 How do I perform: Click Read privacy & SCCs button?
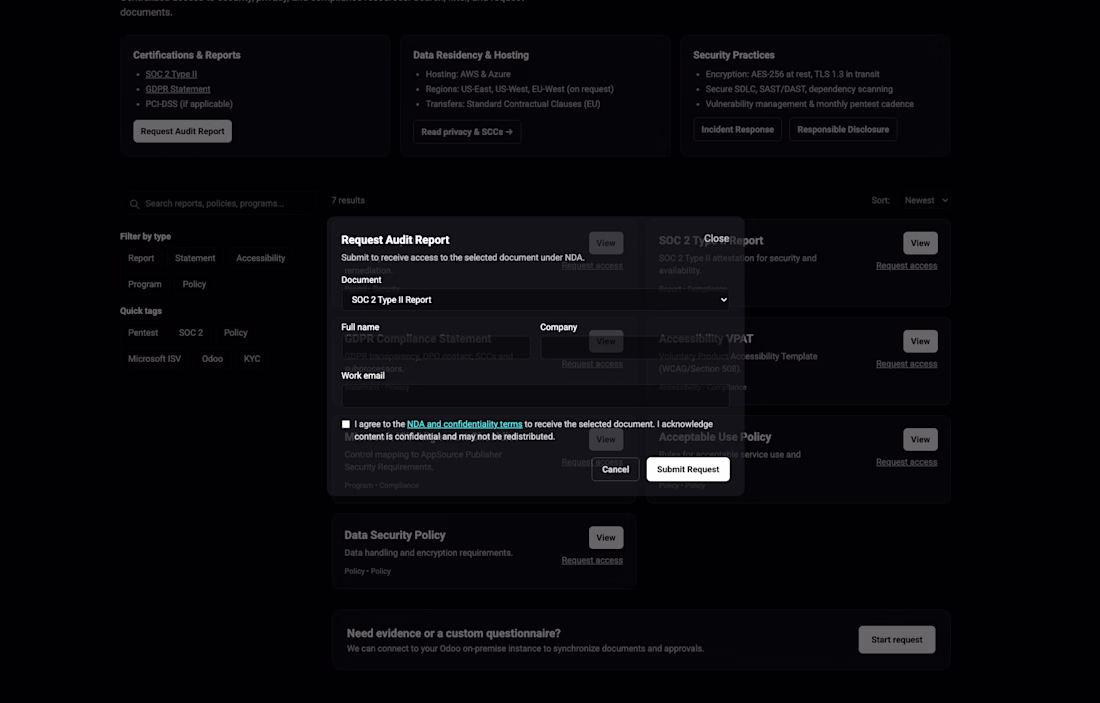(x=467, y=132)
